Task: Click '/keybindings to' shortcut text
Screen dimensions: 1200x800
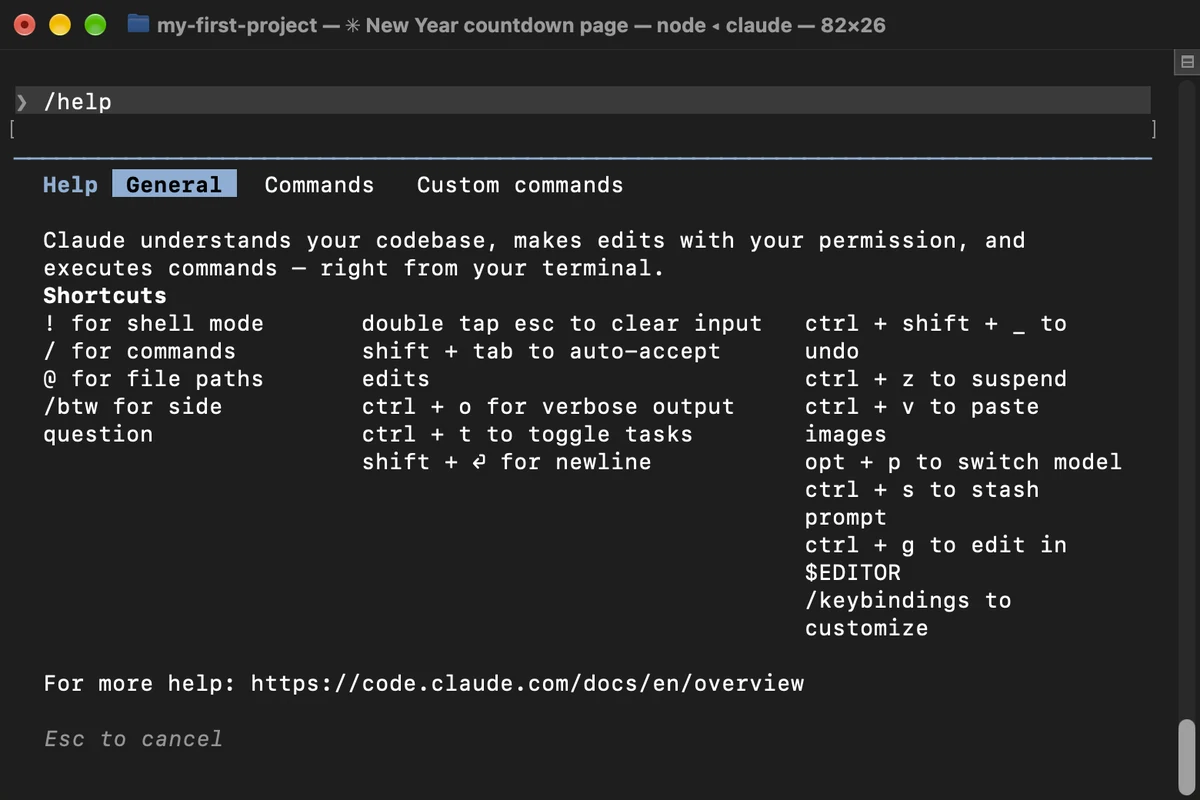Action: pos(908,601)
